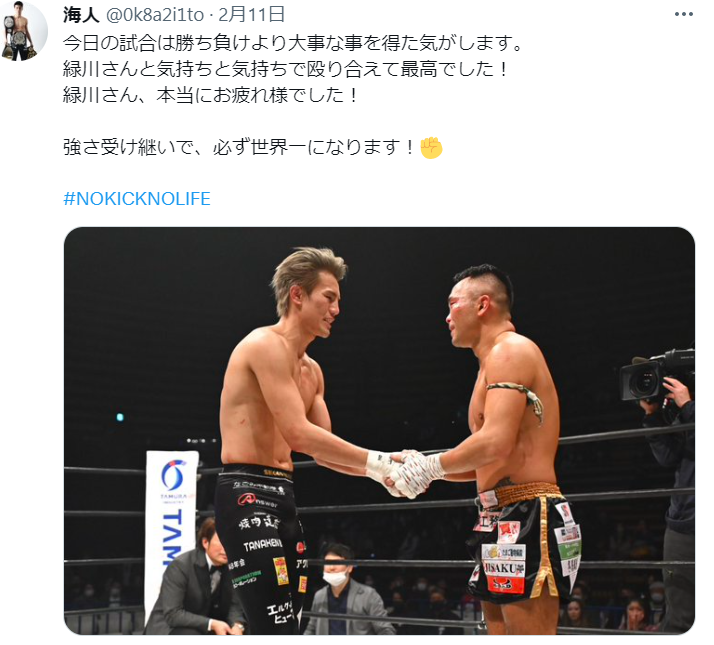Open the tweet timestamp 2月11日
714x645 pixels.
(251, 15)
